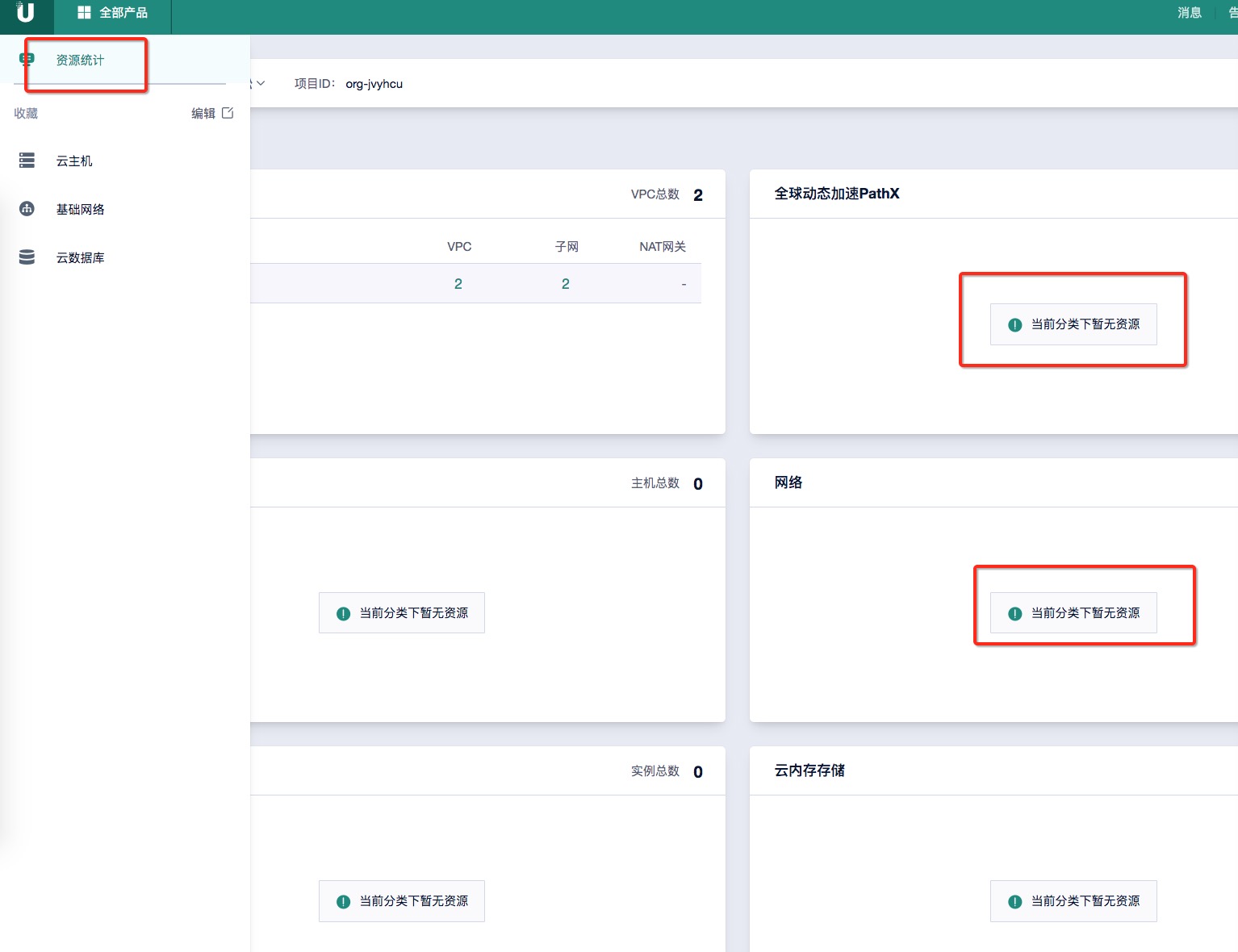
Task: Click the info icon in PathX card notice
Action: pos(1015,324)
